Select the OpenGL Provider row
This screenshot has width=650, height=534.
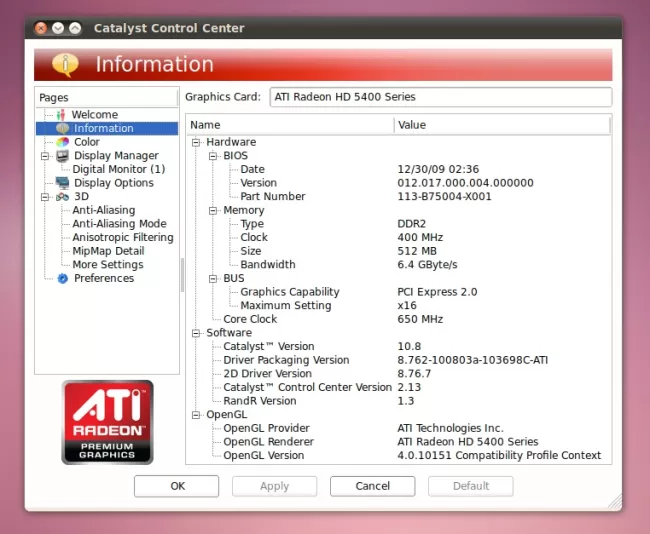pyautogui.click(x=399, y=428)
